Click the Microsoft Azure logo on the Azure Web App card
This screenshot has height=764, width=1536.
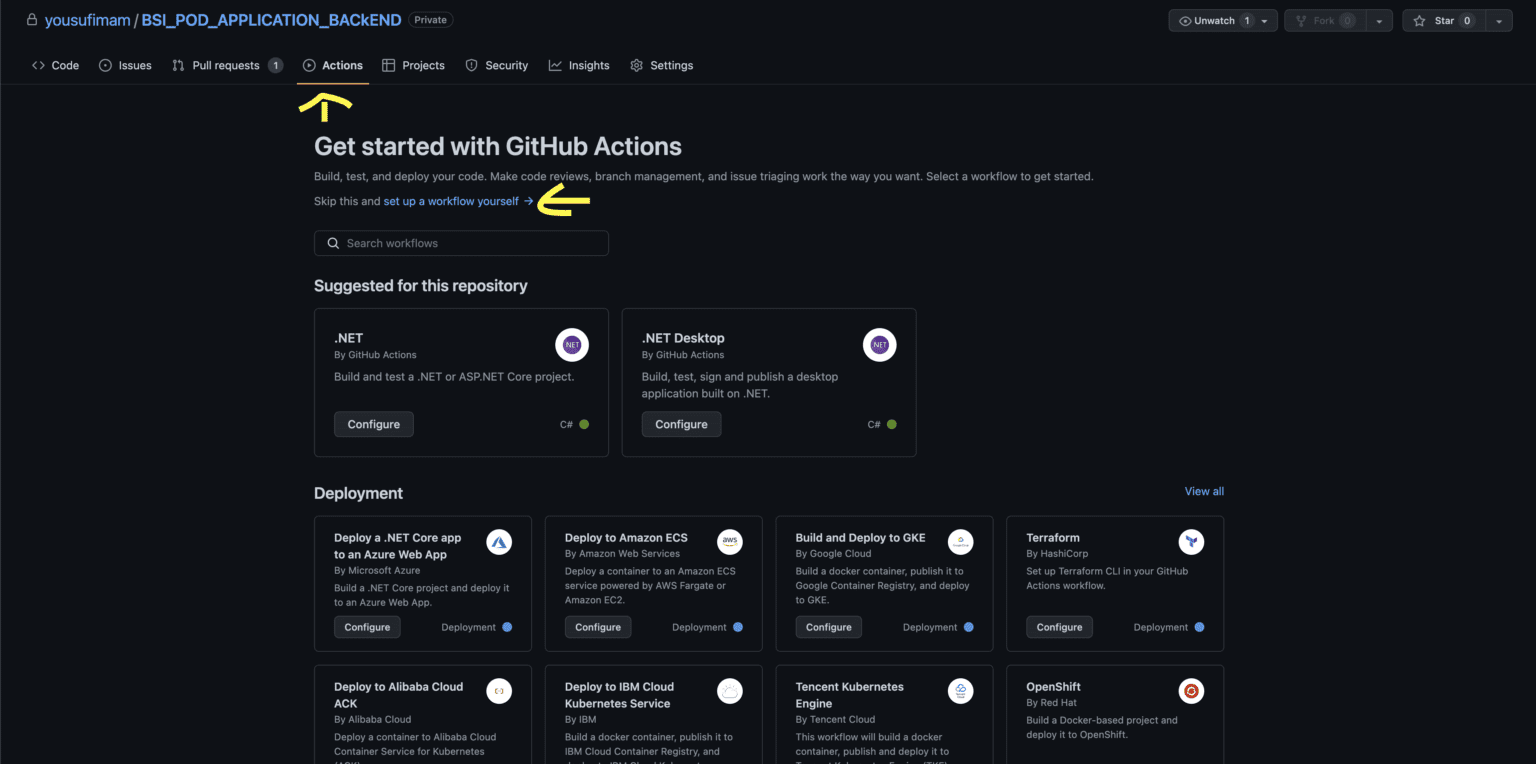coord(499,542)
